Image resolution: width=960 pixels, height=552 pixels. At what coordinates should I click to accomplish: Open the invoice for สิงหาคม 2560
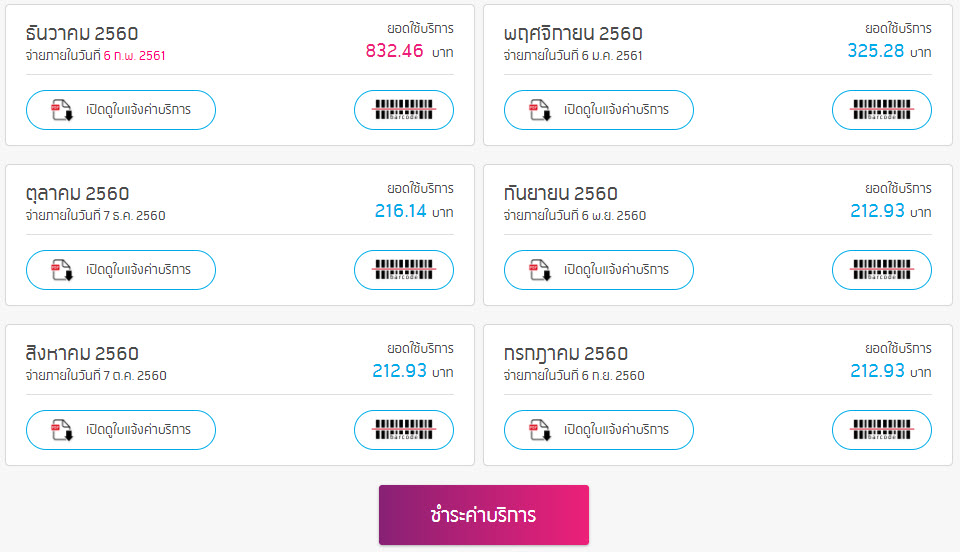[137, 430]
